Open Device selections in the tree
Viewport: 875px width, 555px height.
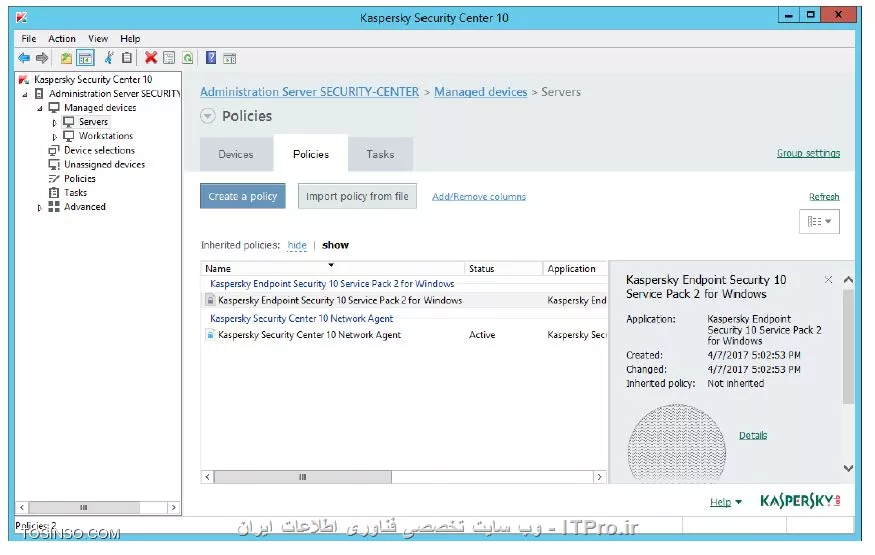click(99, 150)
